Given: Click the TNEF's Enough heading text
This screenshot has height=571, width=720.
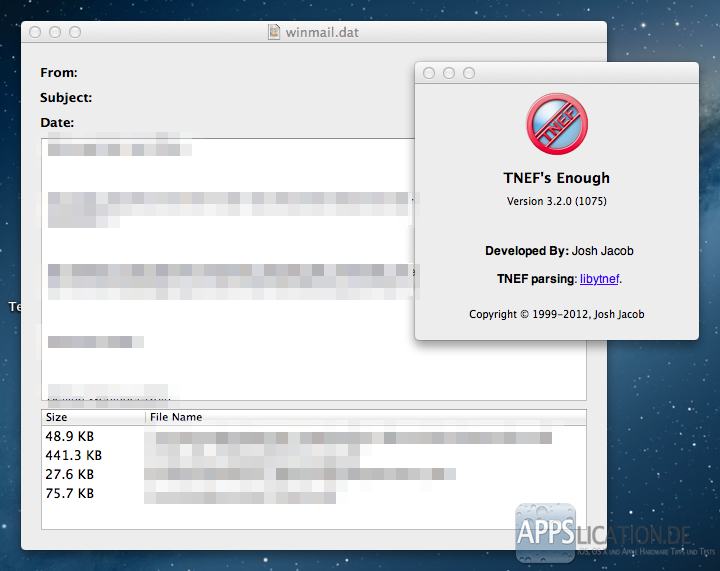Looking at the screenshot, I should (x=557, y=178).
